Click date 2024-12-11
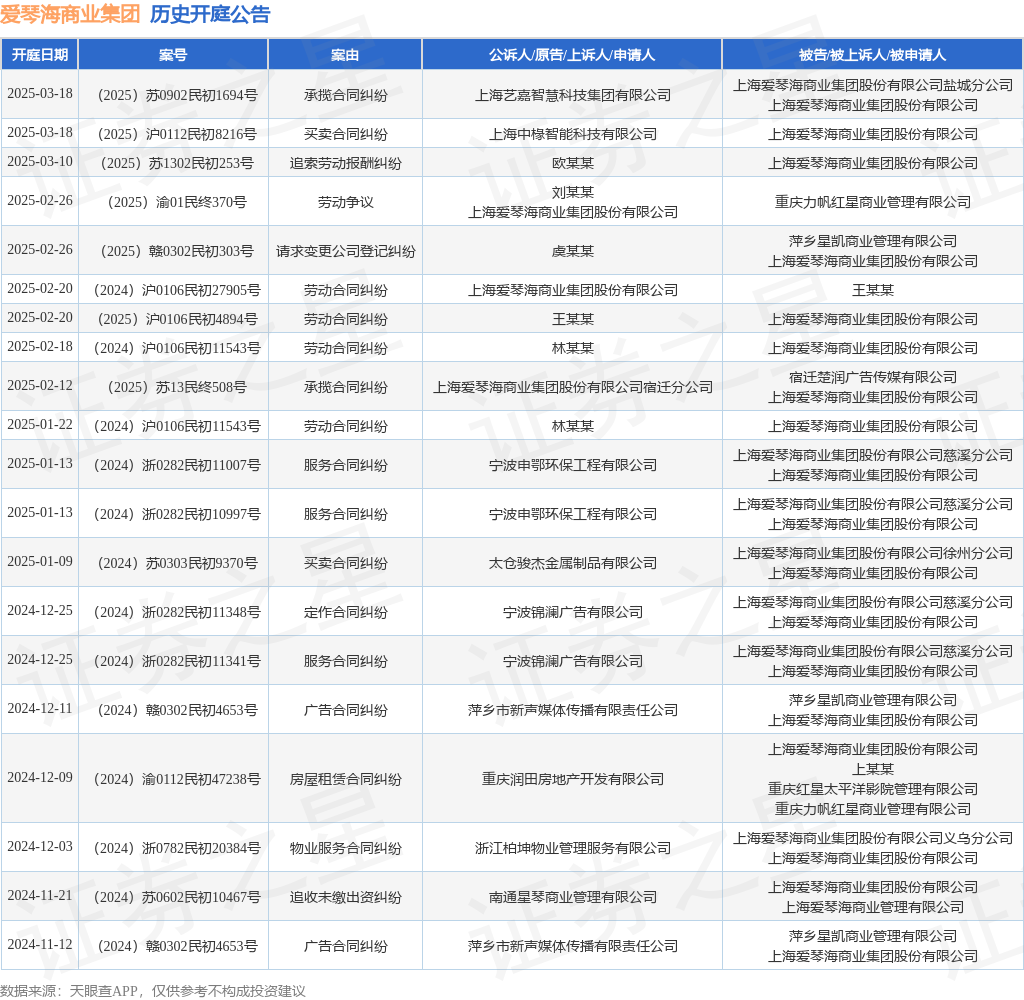This screenshot has width=1024, height=1000. coord(40,708)
